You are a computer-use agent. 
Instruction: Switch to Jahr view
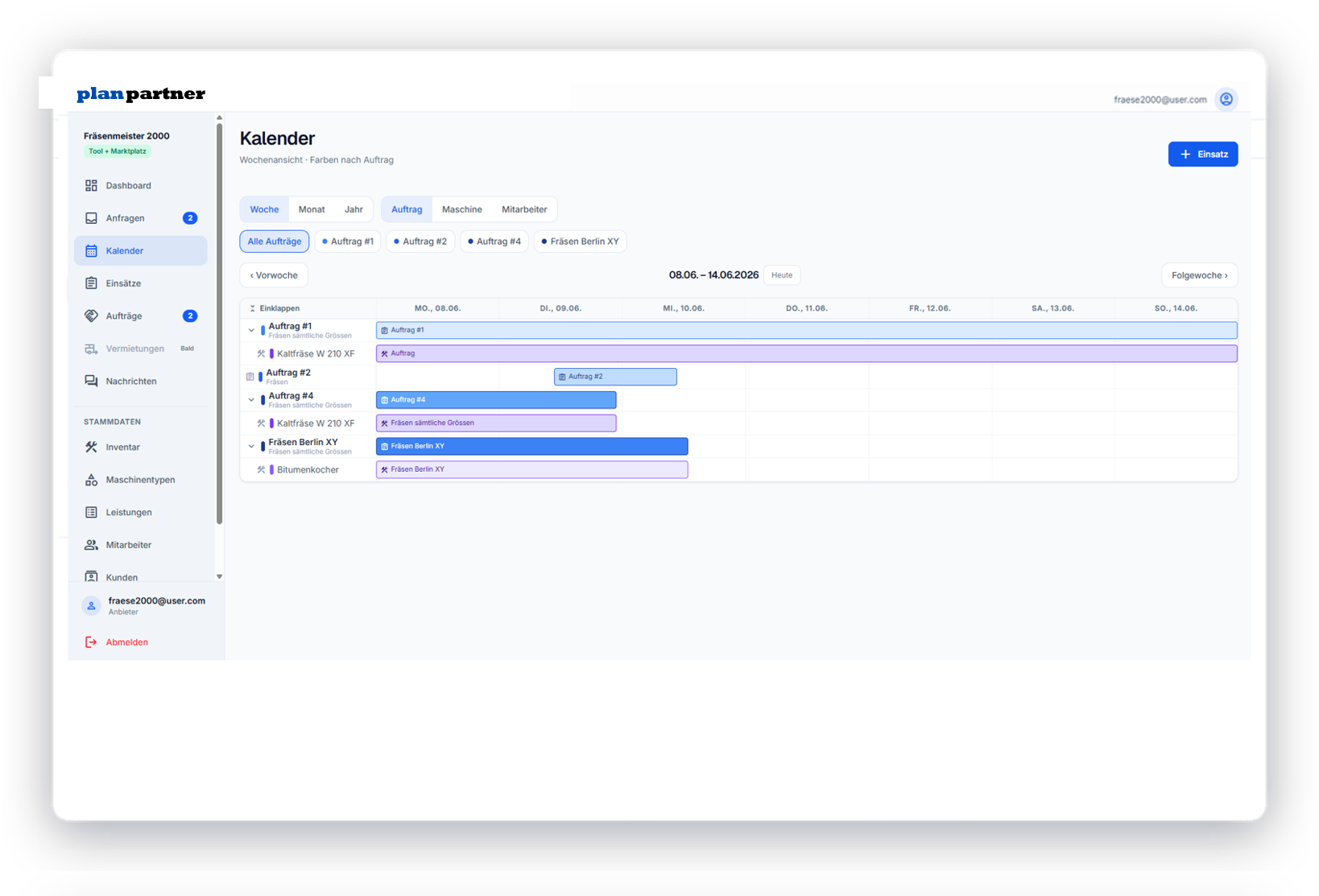pyautogui.click(x=354, y=209)
